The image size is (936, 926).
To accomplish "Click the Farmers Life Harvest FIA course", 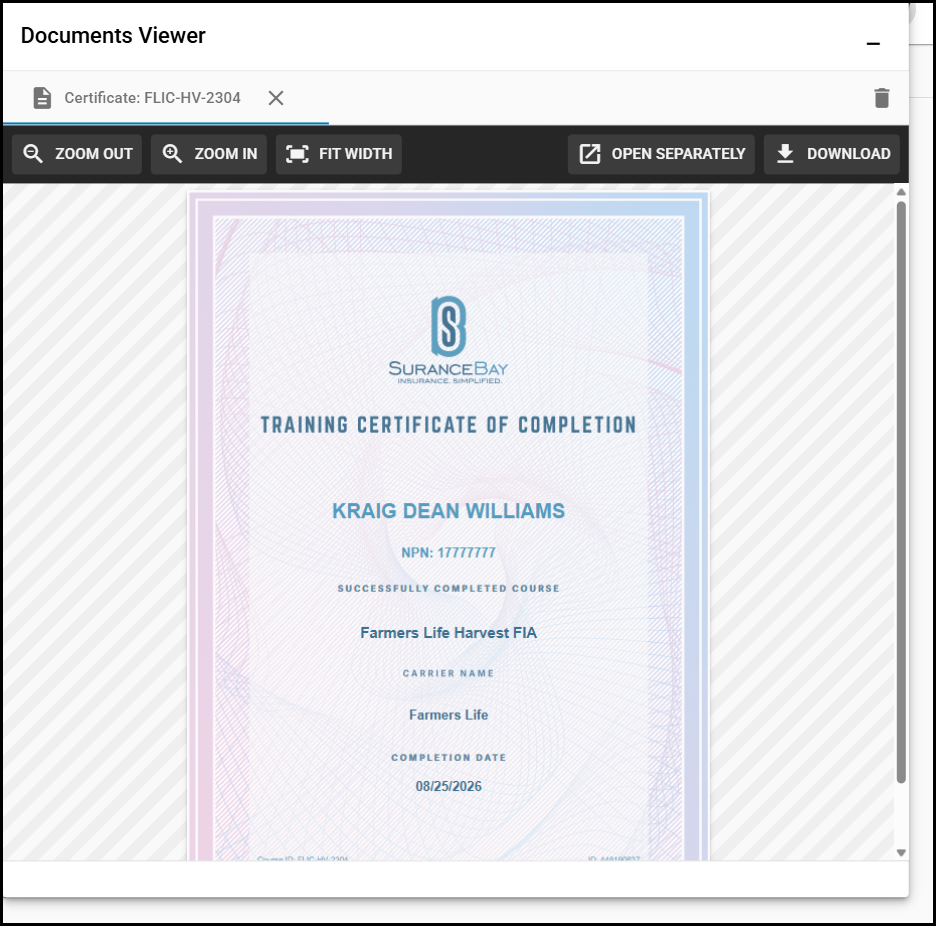I will (x=448, y=633).
